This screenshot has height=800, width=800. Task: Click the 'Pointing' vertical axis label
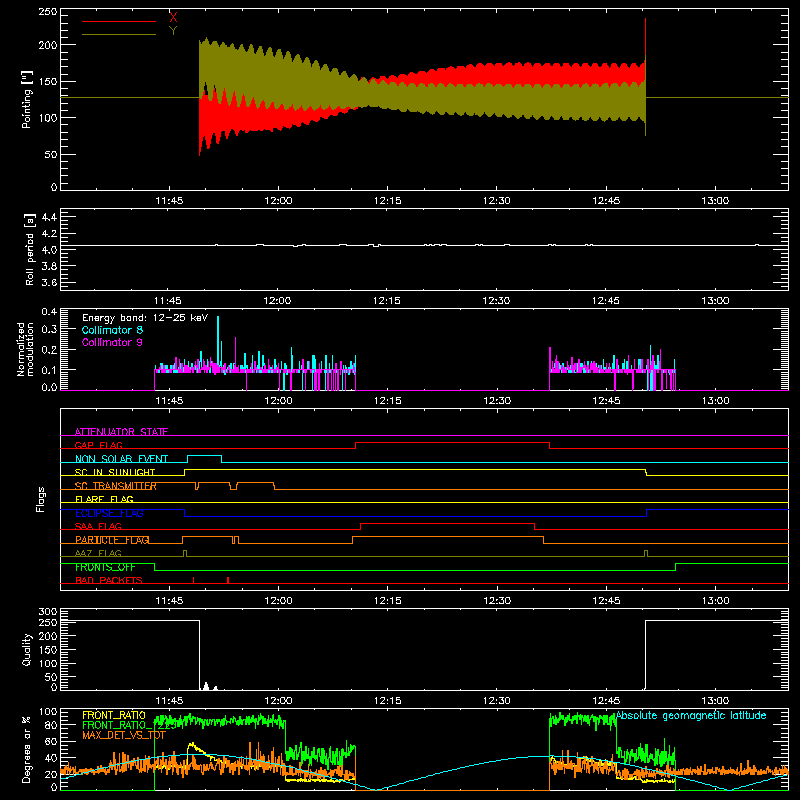(x=27, y=99)
